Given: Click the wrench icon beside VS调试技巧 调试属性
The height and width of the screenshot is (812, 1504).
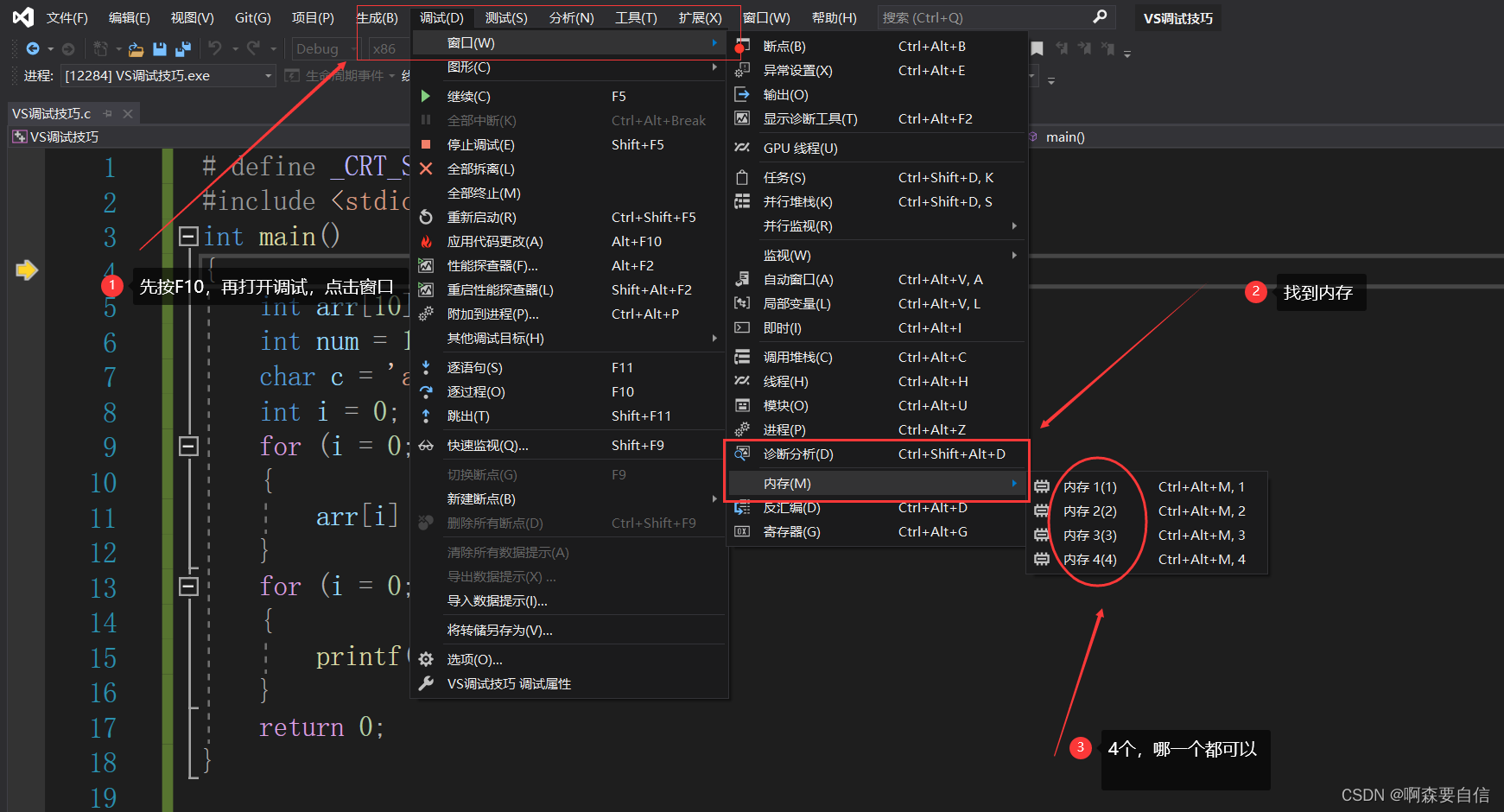Looking at the screenshot, I should click(x=426, y=683).
